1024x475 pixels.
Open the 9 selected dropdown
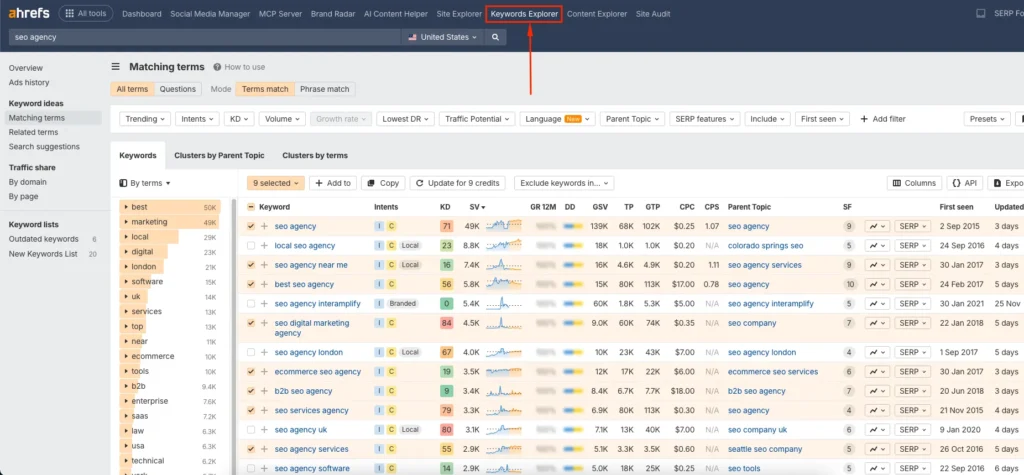point(275,183)
